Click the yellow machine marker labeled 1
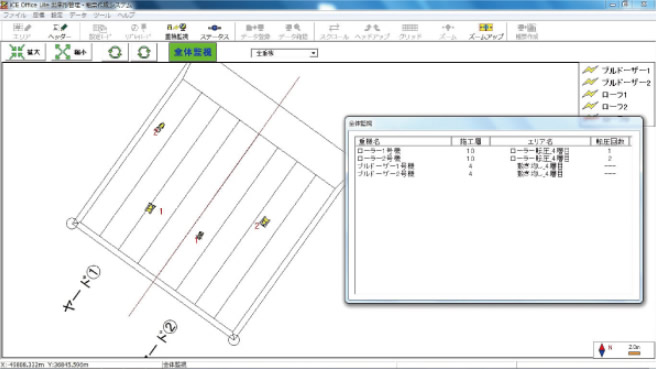 150,208
